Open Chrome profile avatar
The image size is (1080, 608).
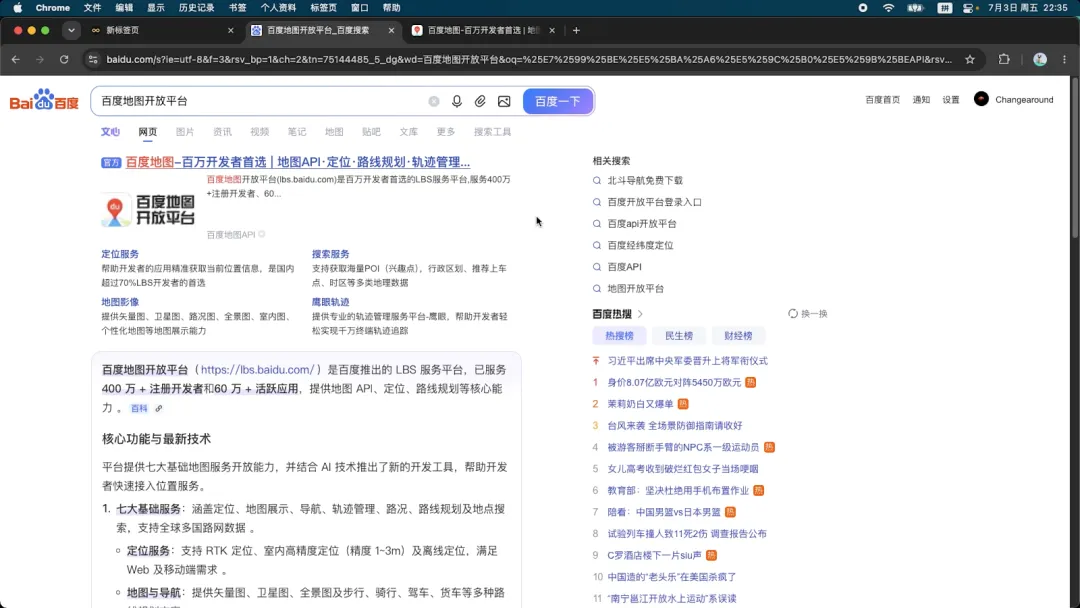(1040, 60)
